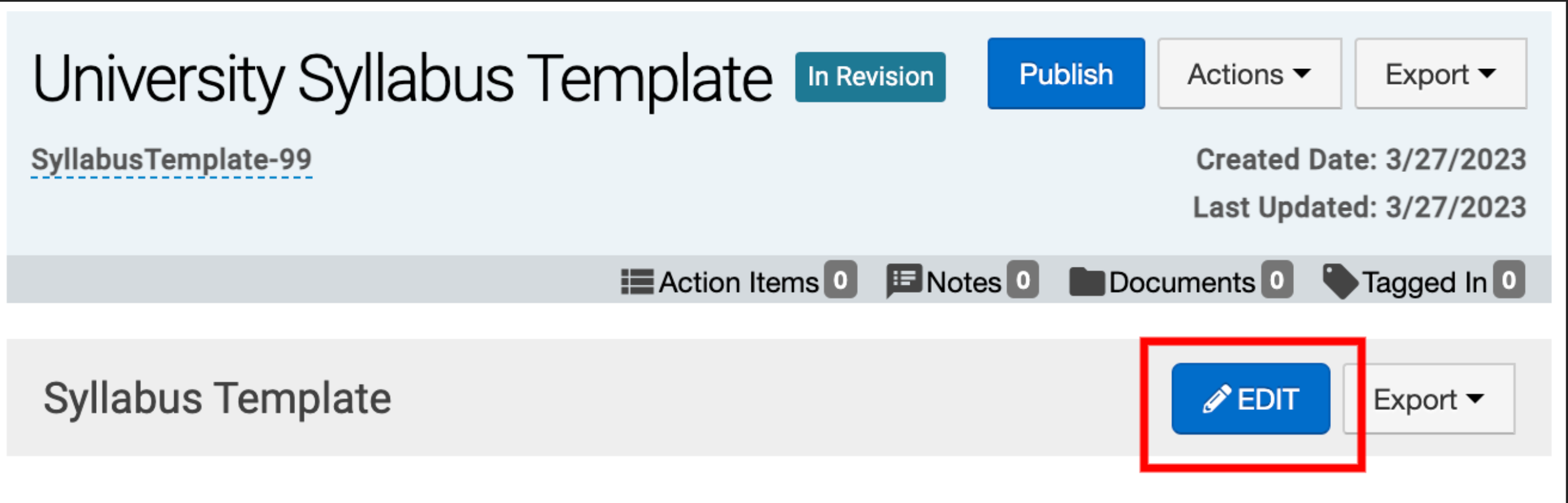Viewport: 1568px width, 503px height.
Task: Expand the Export dropdown next to Actions
Action: click(1441, 74)
